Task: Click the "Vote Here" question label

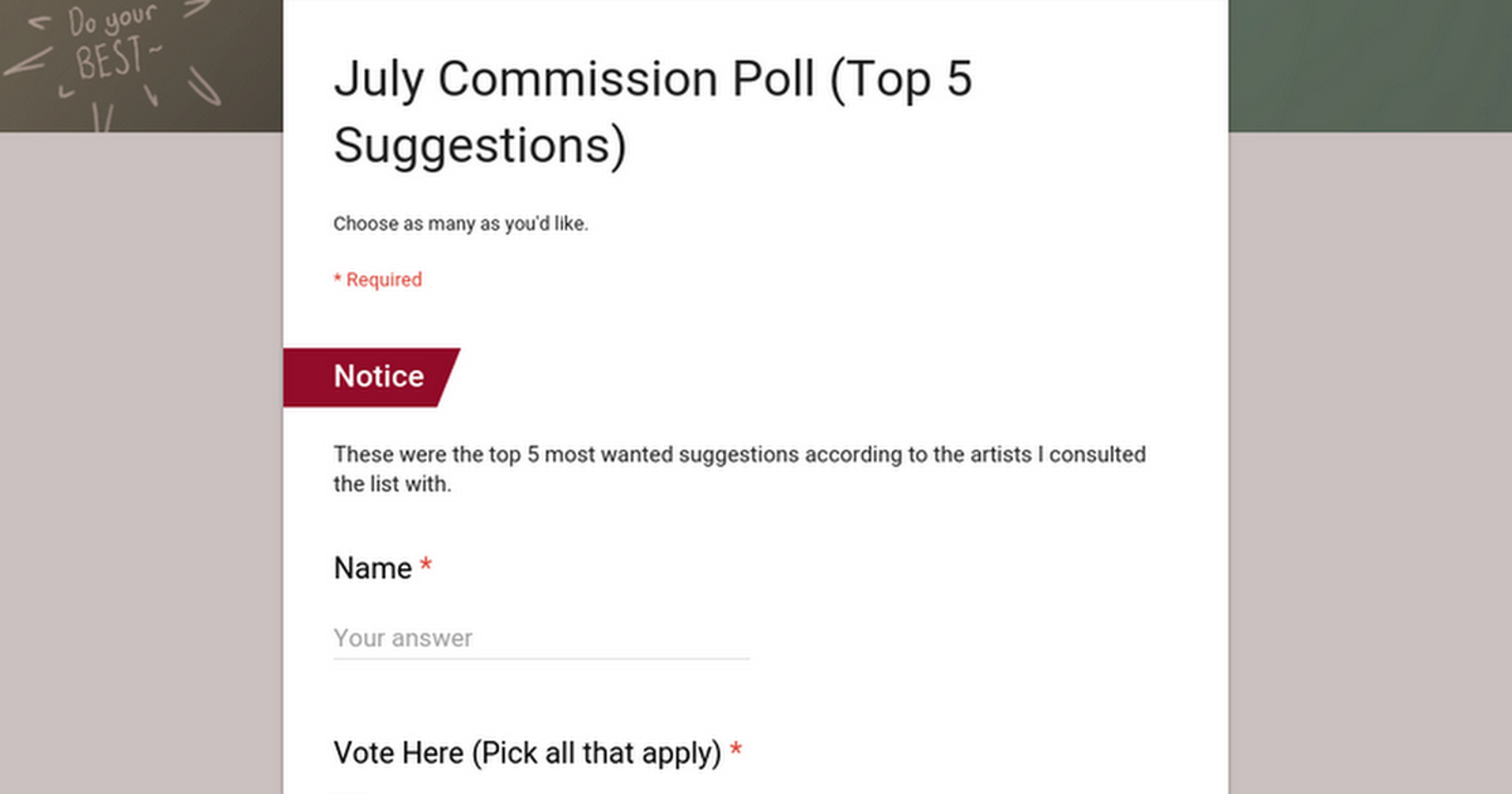Action: click(x=398, y=753)
